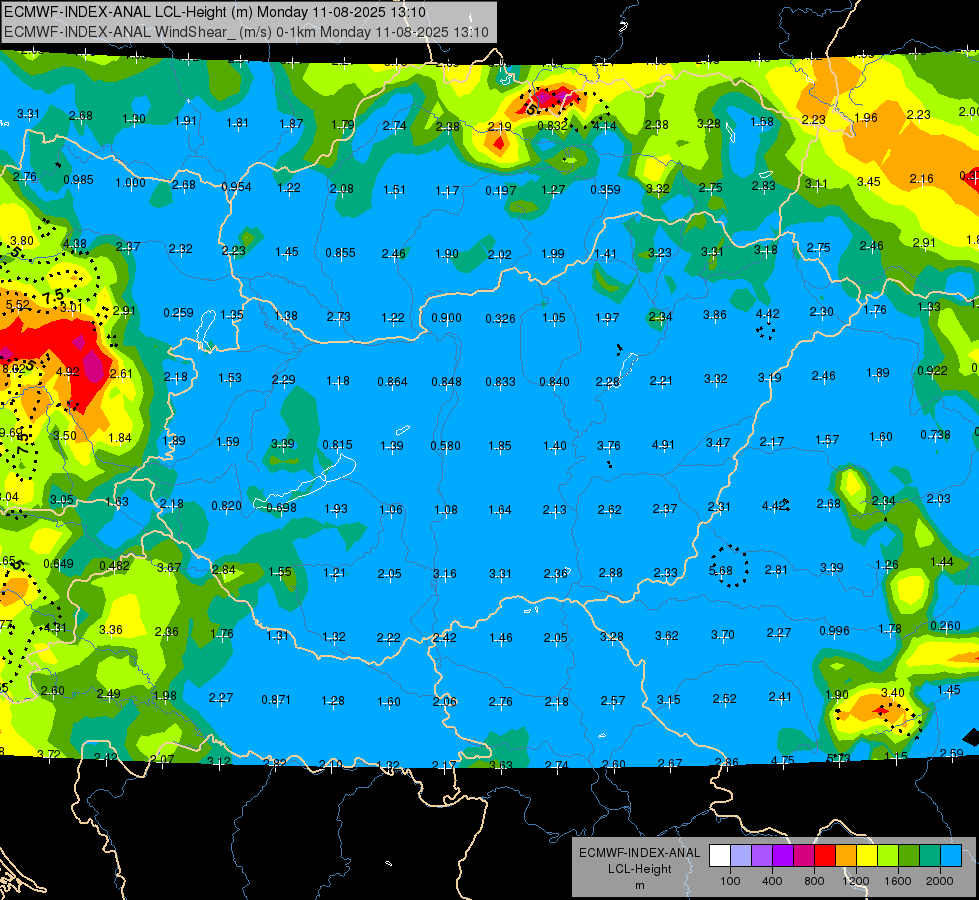This screenshot has height=900, width=979.
Task: Click the grid value 0.900
Action: pos(446,318)
